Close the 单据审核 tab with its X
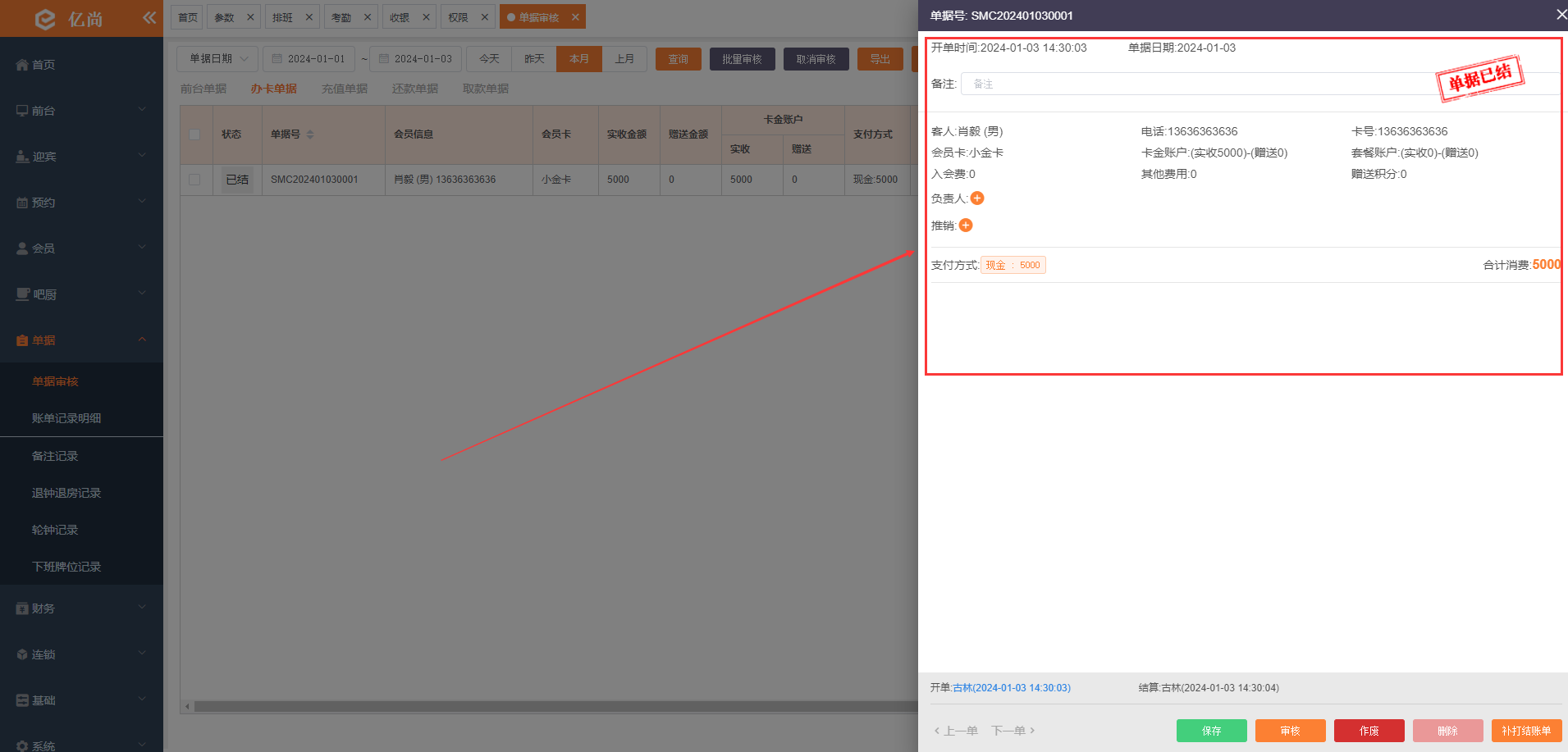 (x=575, y=17)
